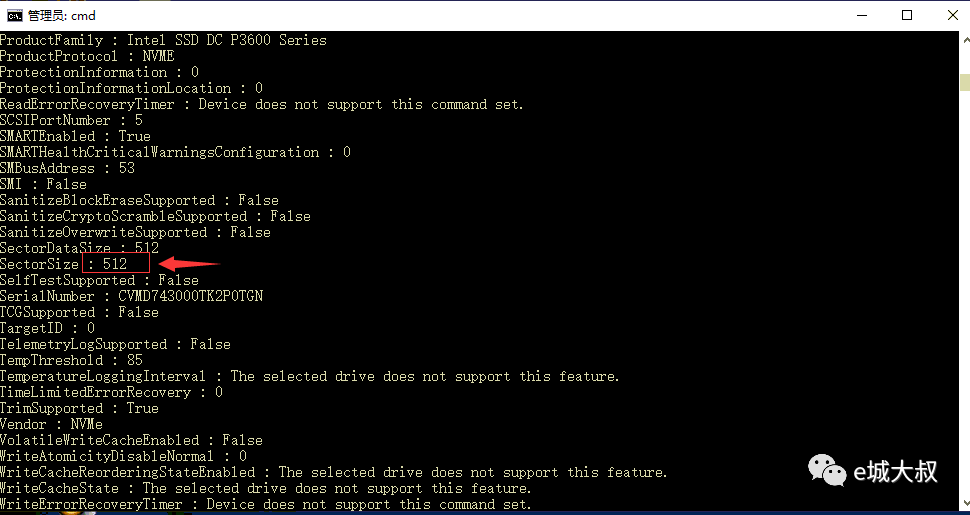Screen dimensions: 970x515
Task: Click the SMARTEnabled : True line
Action: pos(75,136)
